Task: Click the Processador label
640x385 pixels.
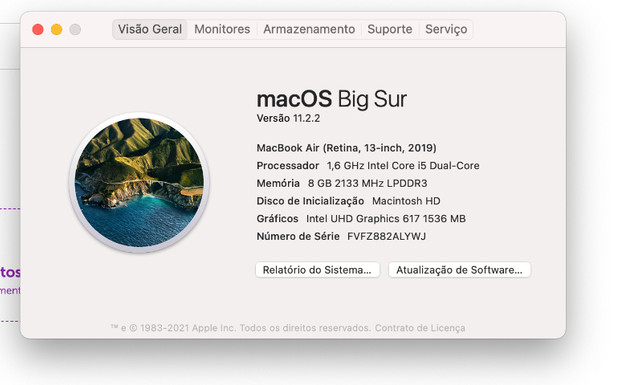Action: 288,166
